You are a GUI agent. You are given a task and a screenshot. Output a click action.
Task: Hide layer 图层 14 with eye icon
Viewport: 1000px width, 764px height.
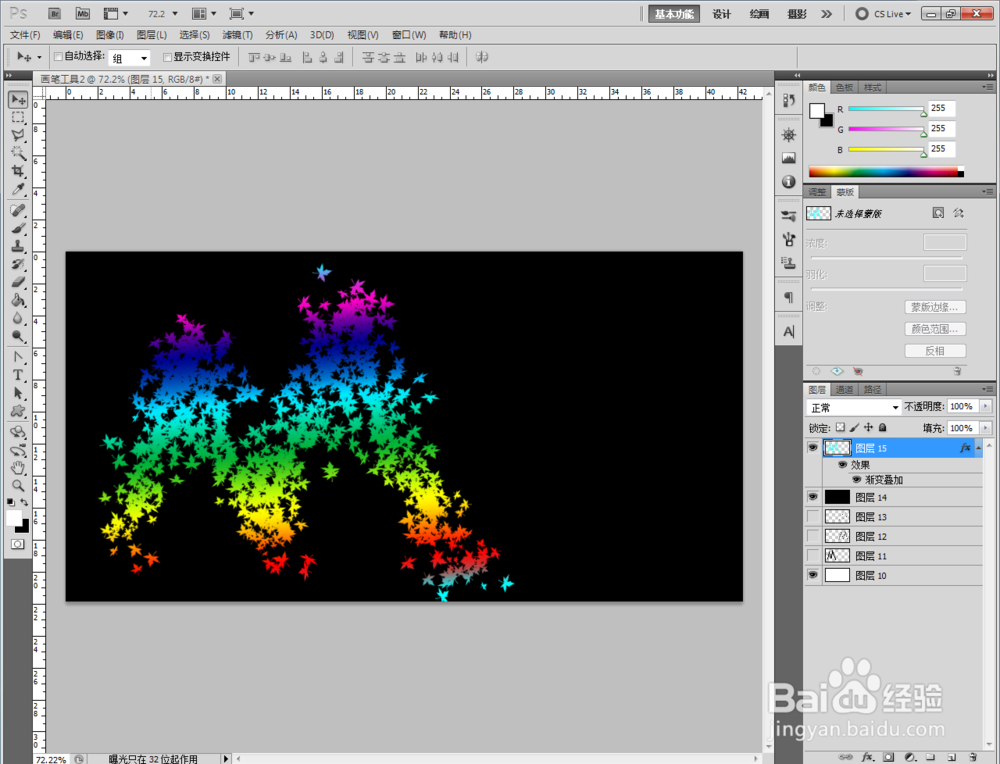click(812, 497)
